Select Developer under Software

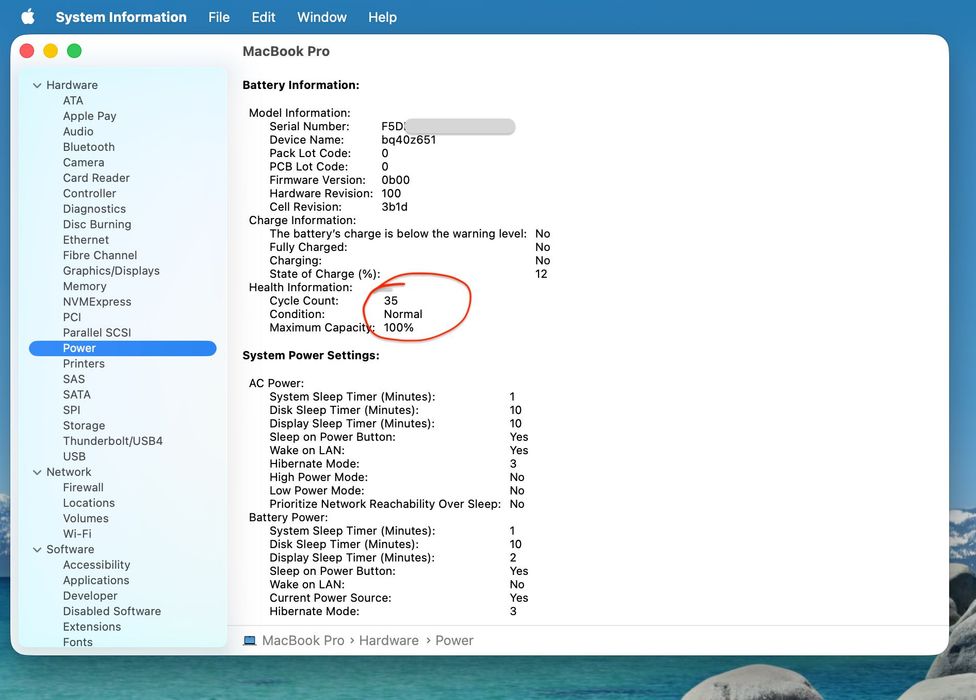click(90, 596)
